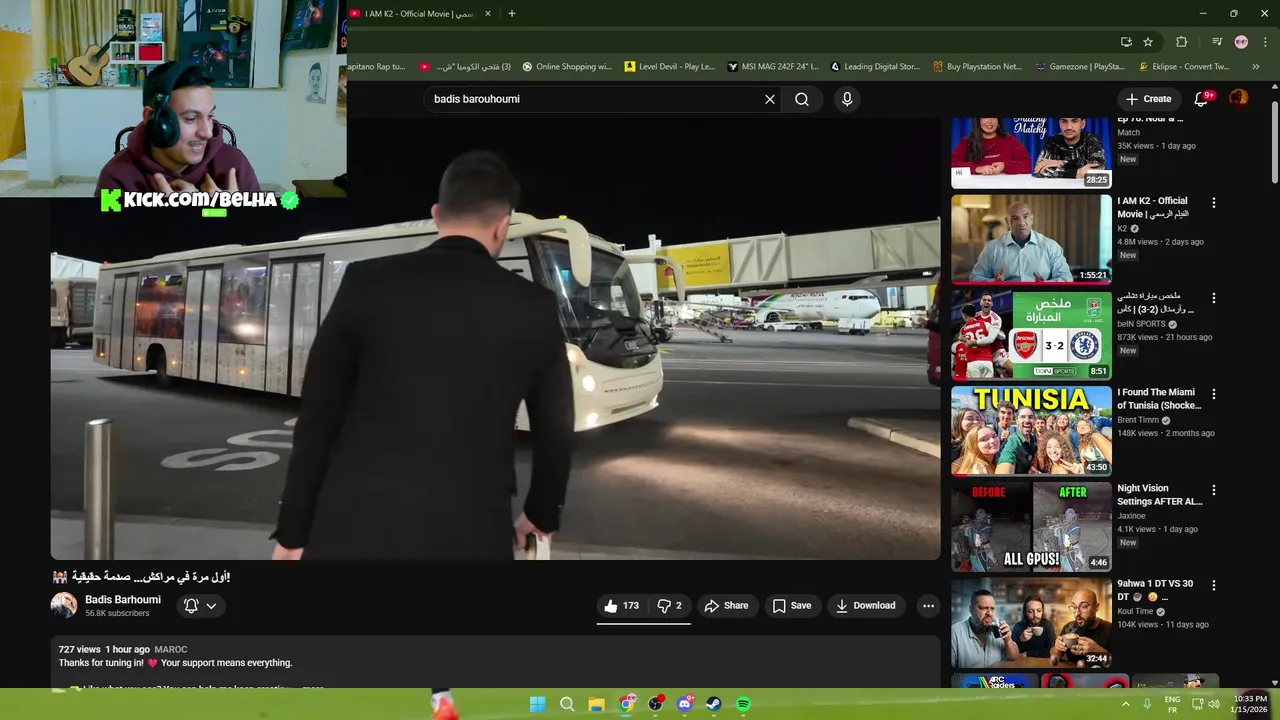
Task: Click the YouTube search magnifier button
Action: coord(802,99)
